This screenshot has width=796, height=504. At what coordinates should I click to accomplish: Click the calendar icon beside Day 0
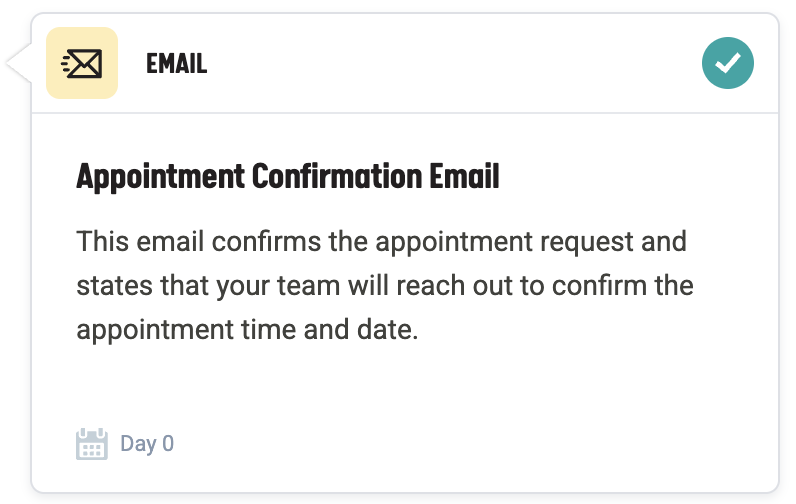(91, 443)
